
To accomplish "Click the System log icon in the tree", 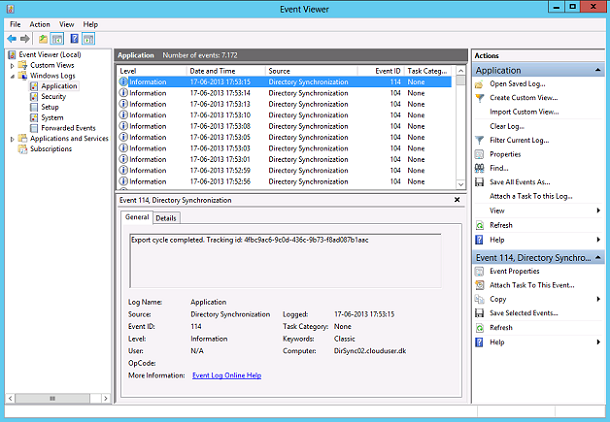I will (34, 117).
